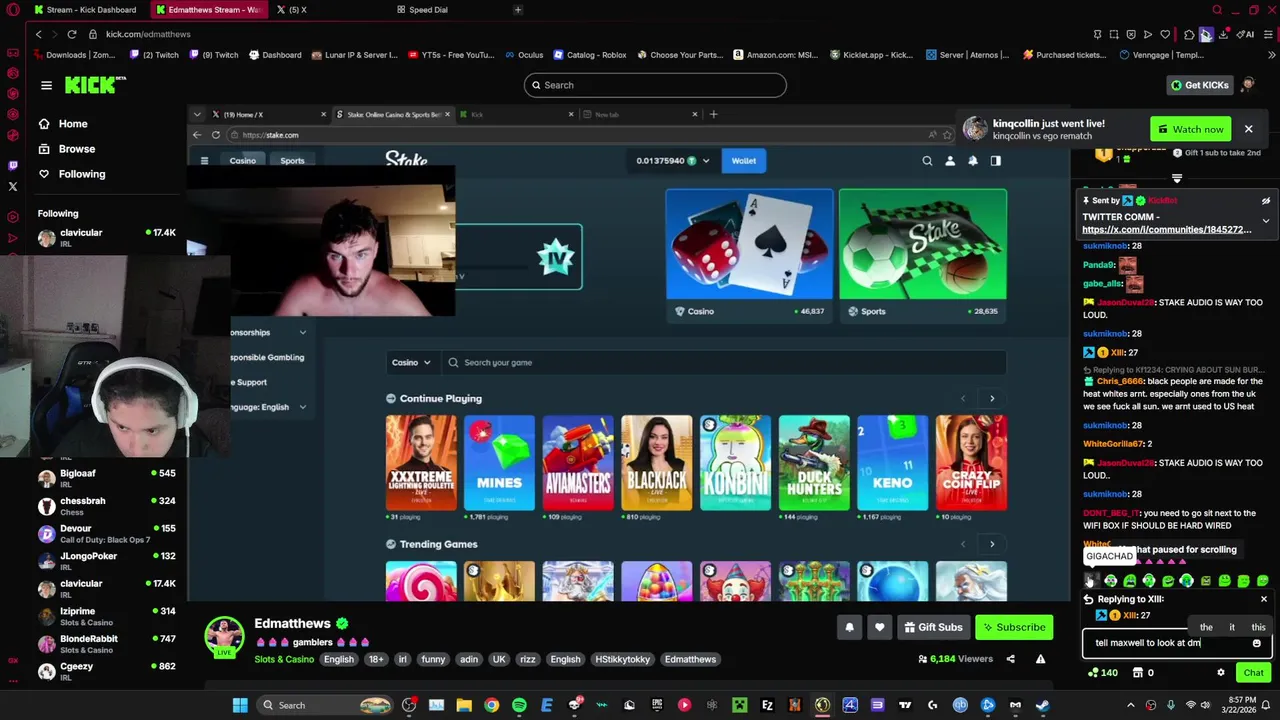
Task: Click the browser toolbar heart bookmark icon
Action: pyautogui.click(x=1165, y=34)
